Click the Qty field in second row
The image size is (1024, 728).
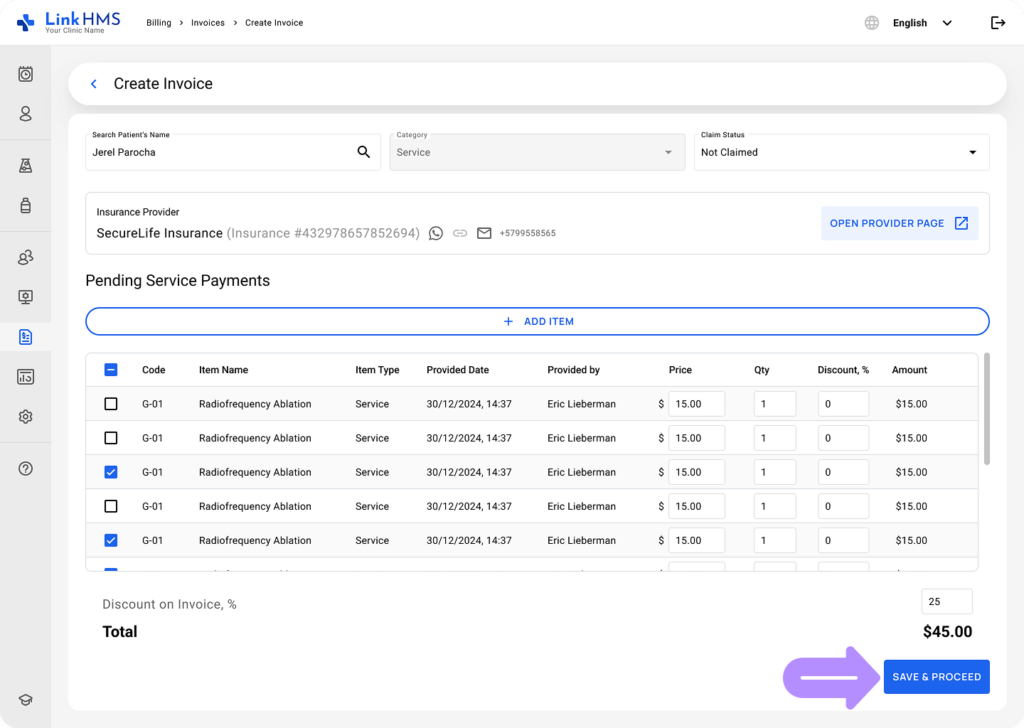[775, 437]
